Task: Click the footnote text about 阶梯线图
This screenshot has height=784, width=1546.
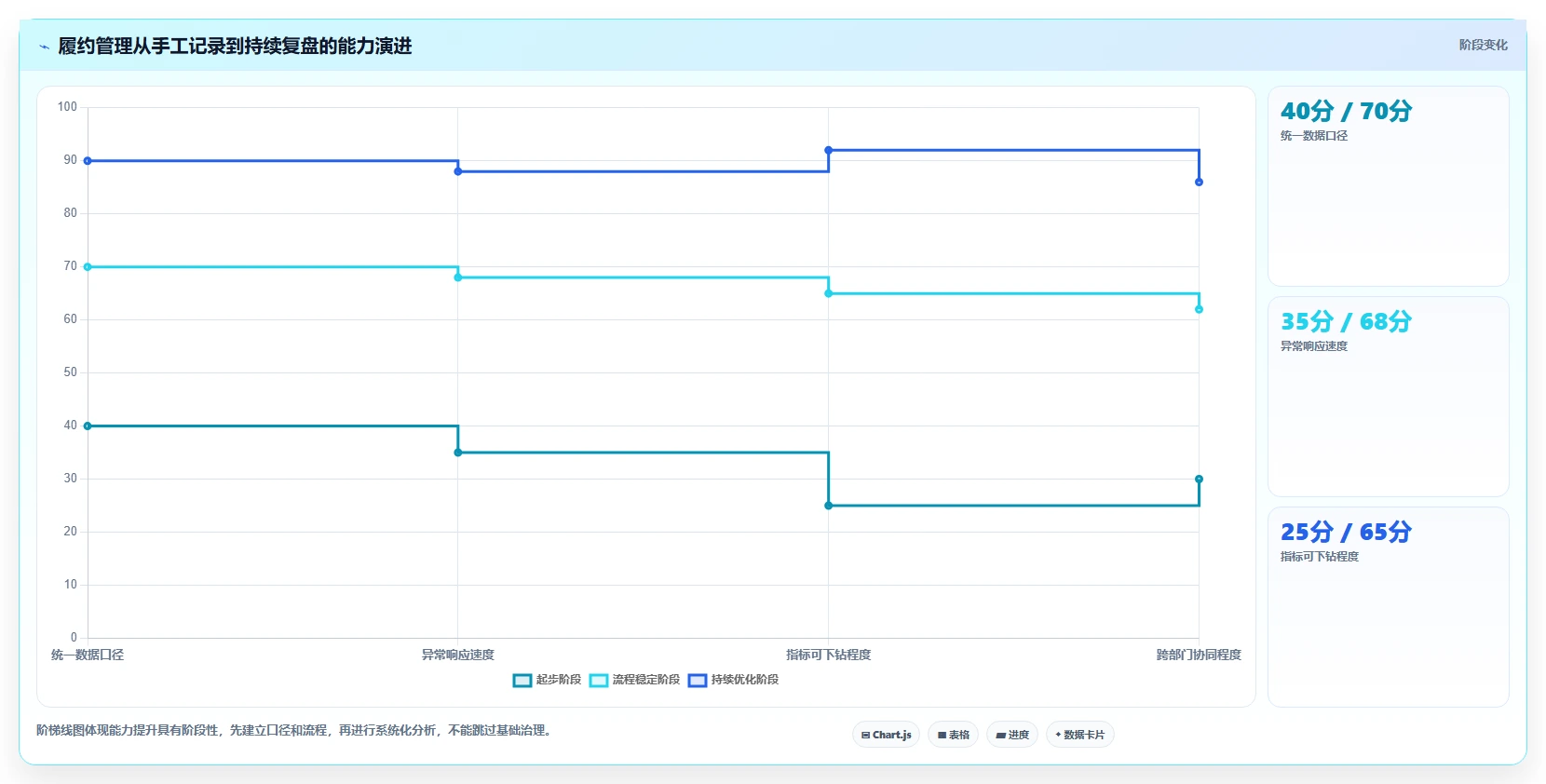Action: pyautogui.click(x=296, y=730)
